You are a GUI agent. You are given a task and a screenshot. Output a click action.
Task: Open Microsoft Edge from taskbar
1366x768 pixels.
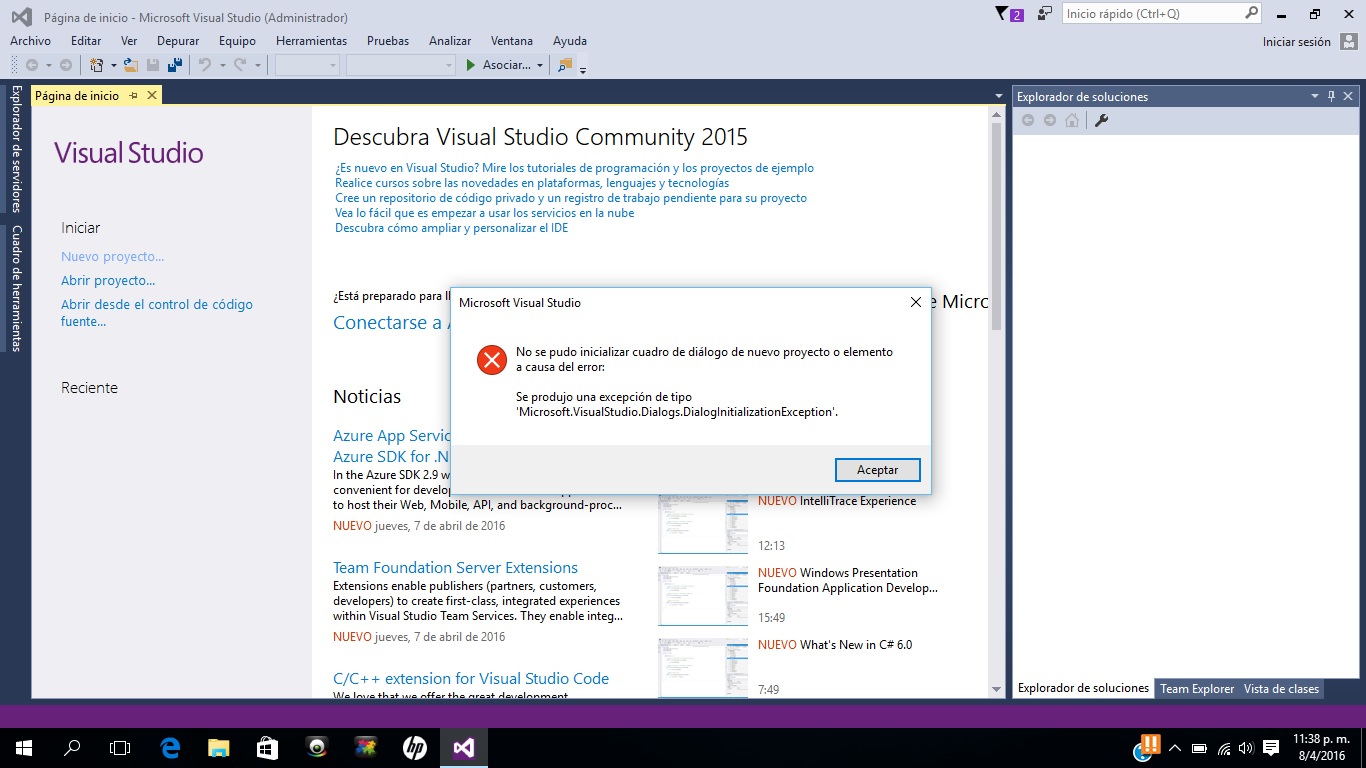click(170, 747)
